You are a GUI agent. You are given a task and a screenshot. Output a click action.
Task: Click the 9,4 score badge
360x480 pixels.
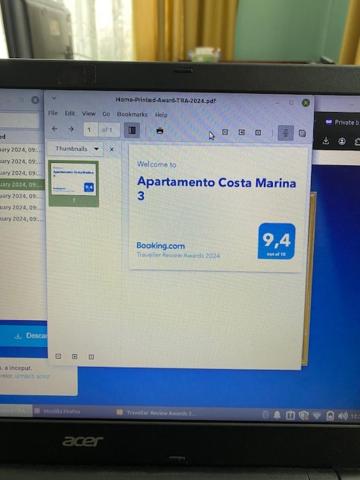(x=277, y=241)
